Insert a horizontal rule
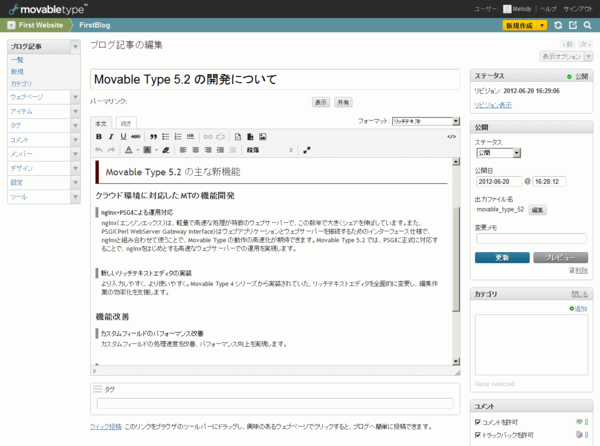Image resolution: width=600 pixels, height=446 pixels. pyautogui.click(x=190, y=137)
